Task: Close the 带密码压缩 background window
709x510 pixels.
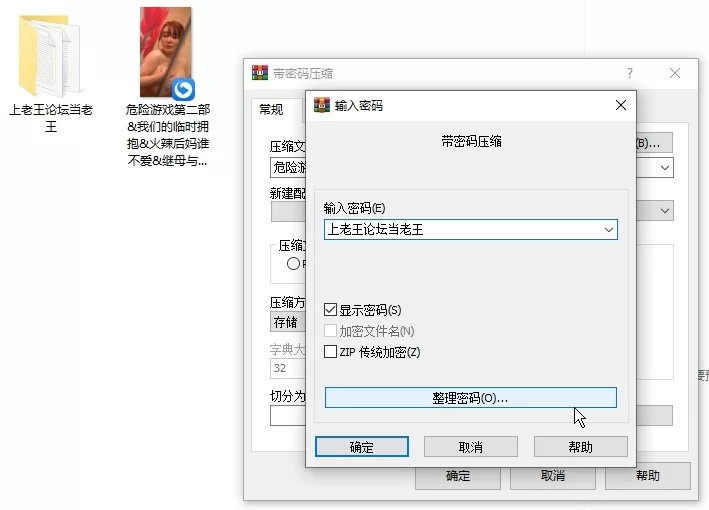Action: click(675, 73)
